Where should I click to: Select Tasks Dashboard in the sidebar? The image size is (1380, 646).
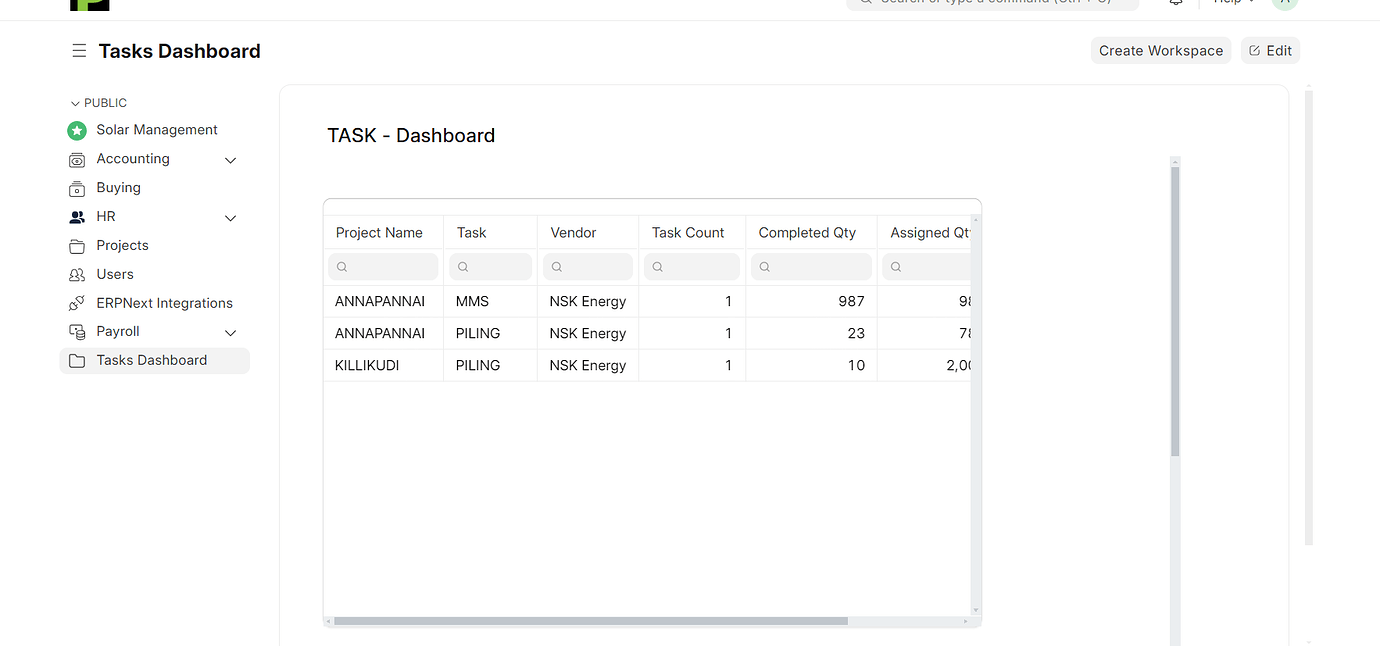[151, 360]
